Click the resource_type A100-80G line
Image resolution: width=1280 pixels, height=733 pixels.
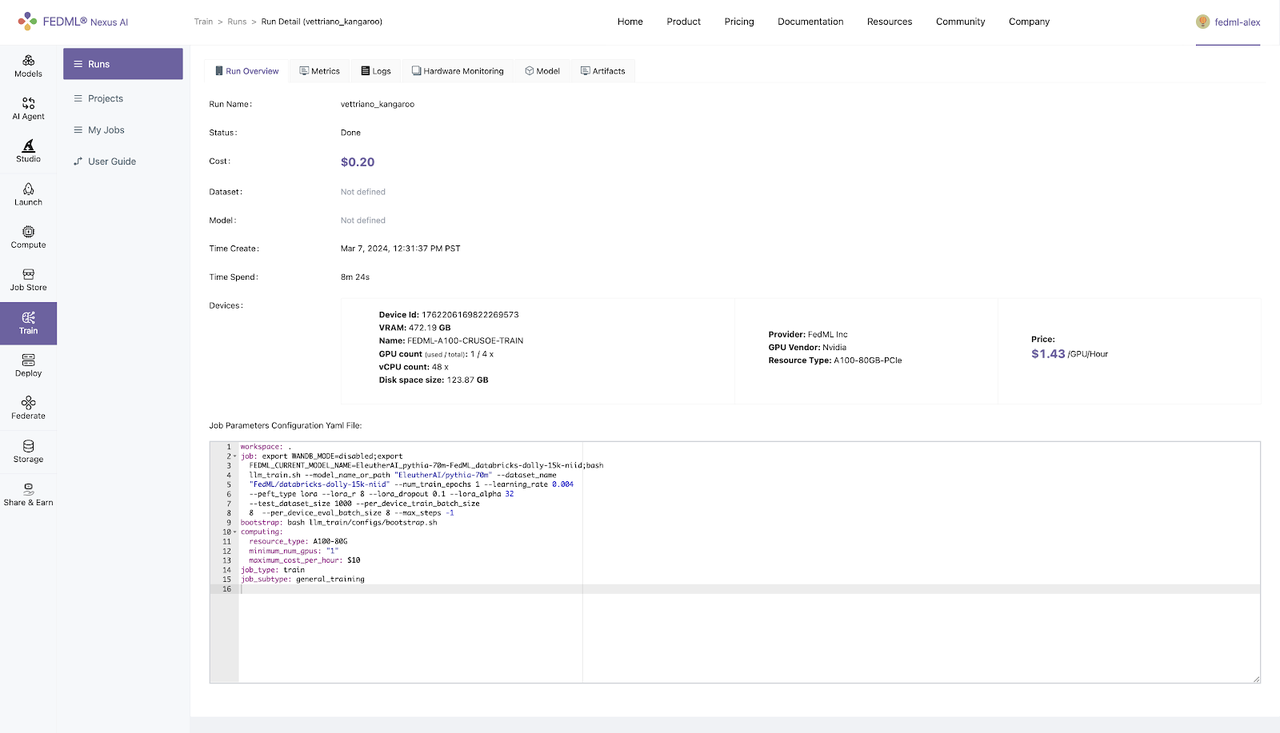[298, 541]
